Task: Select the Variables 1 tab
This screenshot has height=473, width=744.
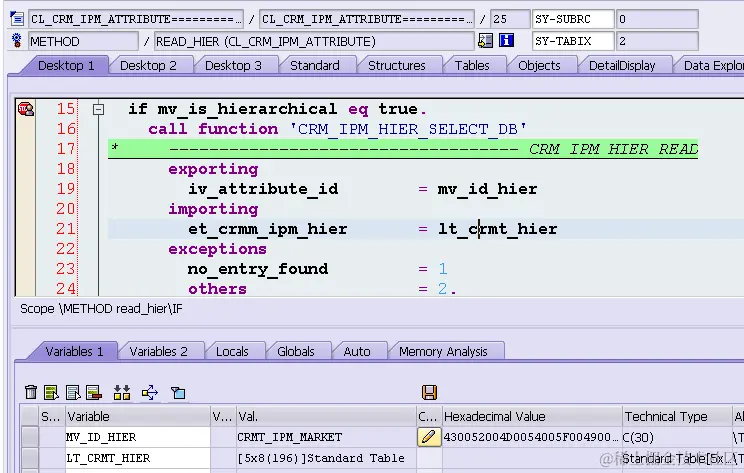Action: [74, 352]
